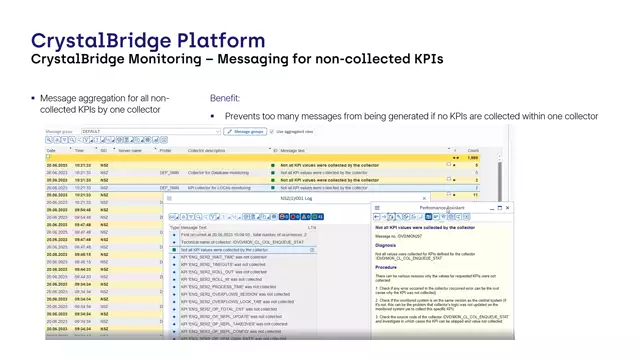Click the Find icon in Log toolbar

199,217
